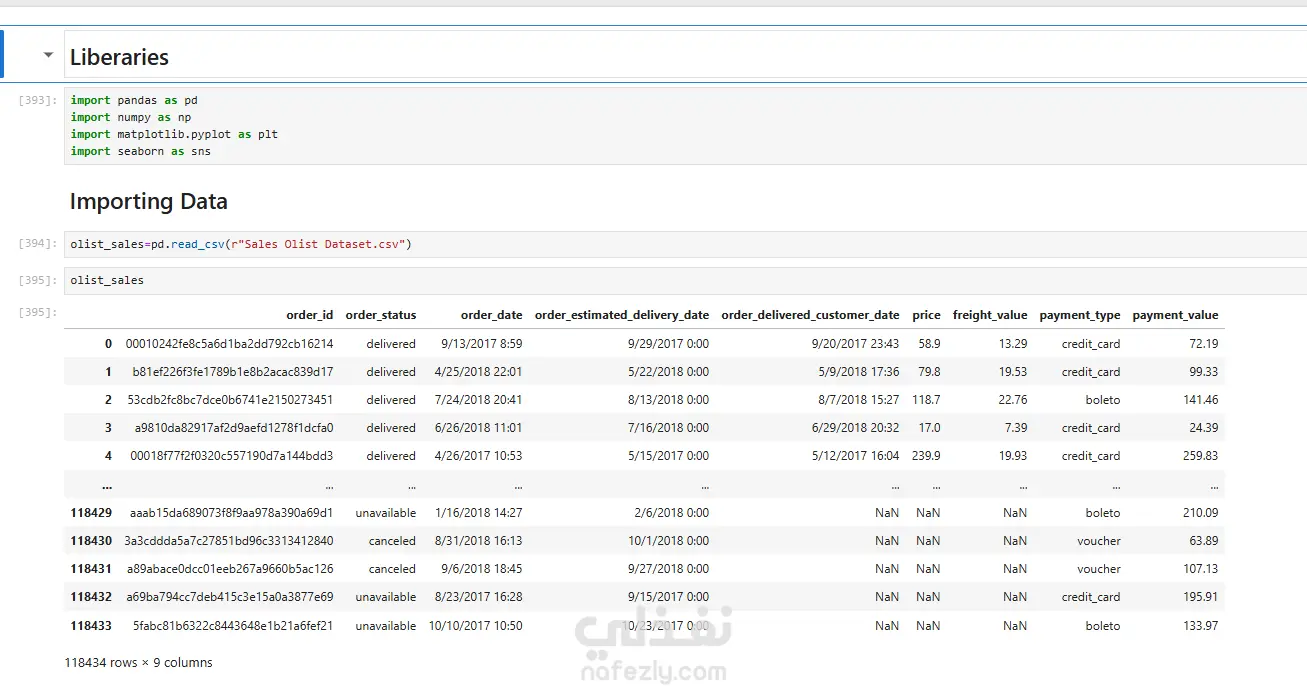Click payment value 141.46

click(x=1200, y=400)
